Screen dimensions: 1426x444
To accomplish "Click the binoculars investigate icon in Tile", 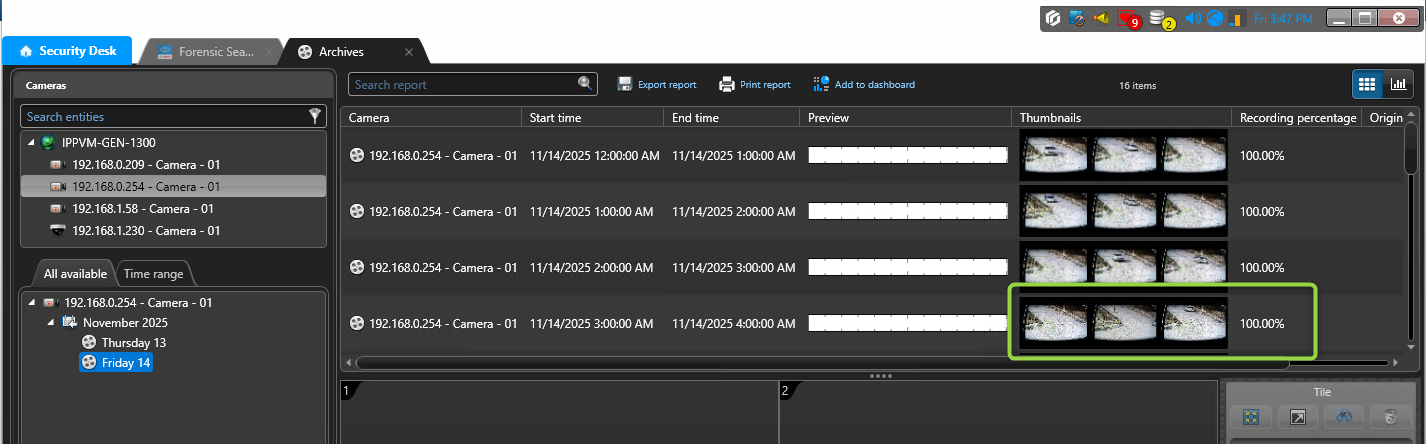I will [1343, 418].
